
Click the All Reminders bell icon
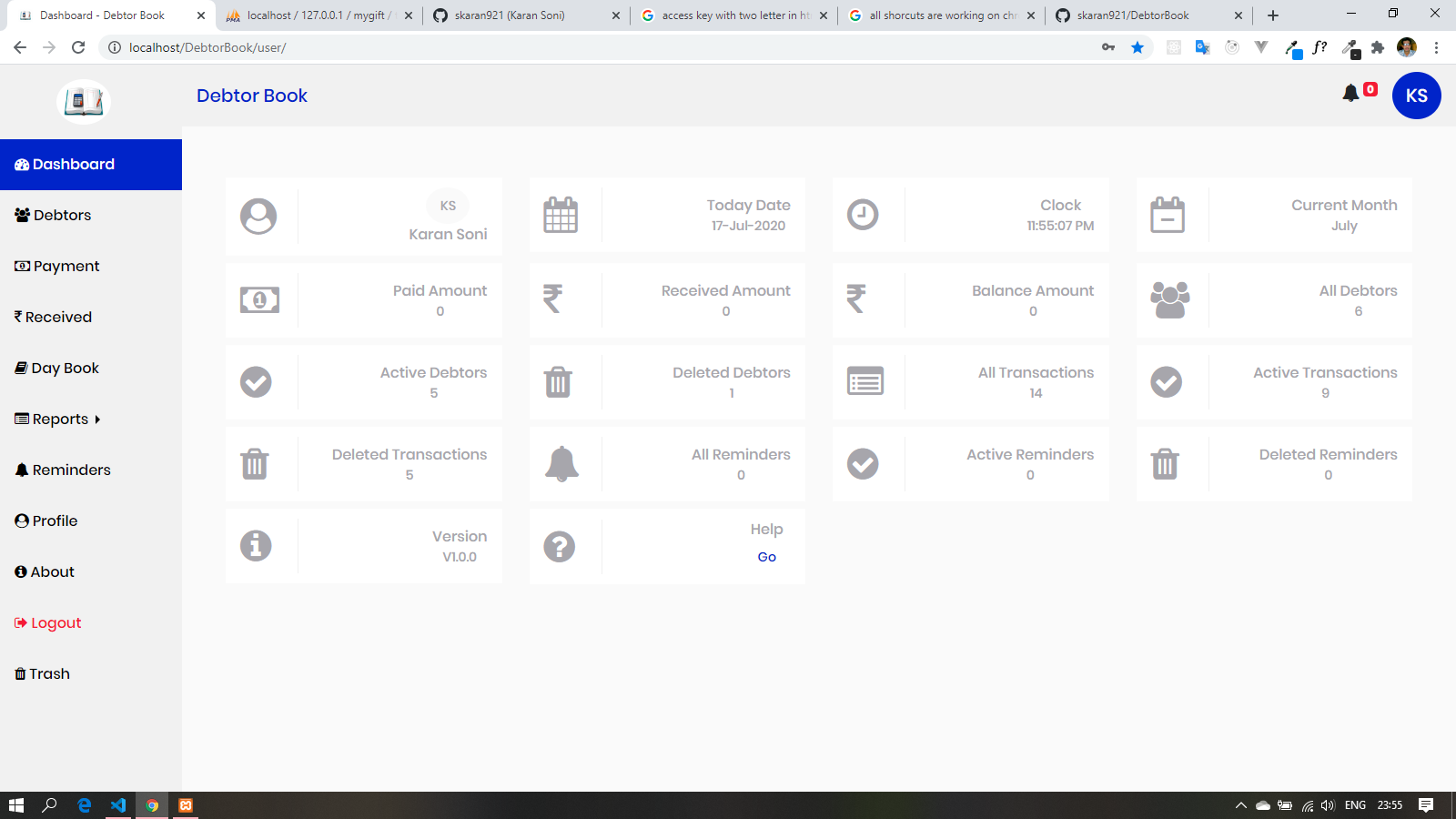pos(561,464)
